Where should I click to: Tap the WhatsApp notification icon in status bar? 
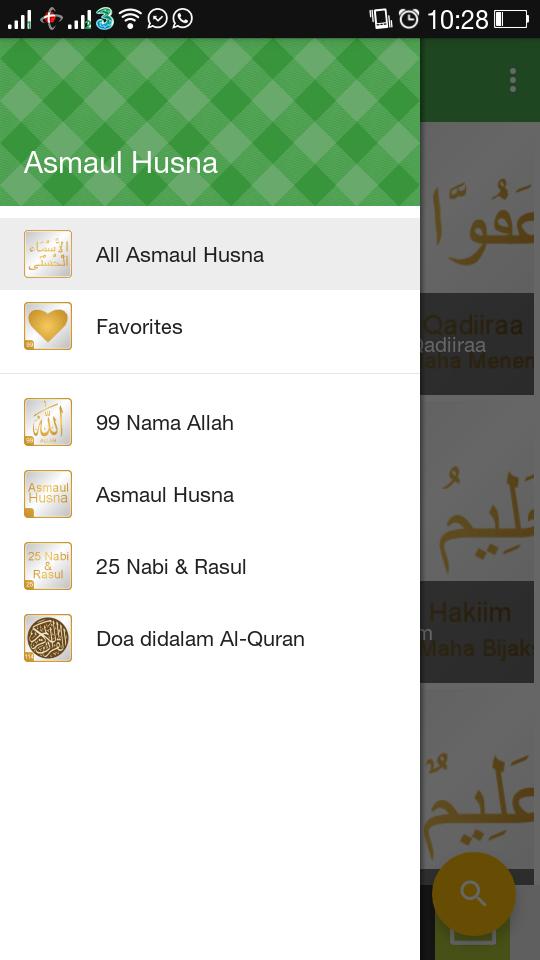coord(182,18)
